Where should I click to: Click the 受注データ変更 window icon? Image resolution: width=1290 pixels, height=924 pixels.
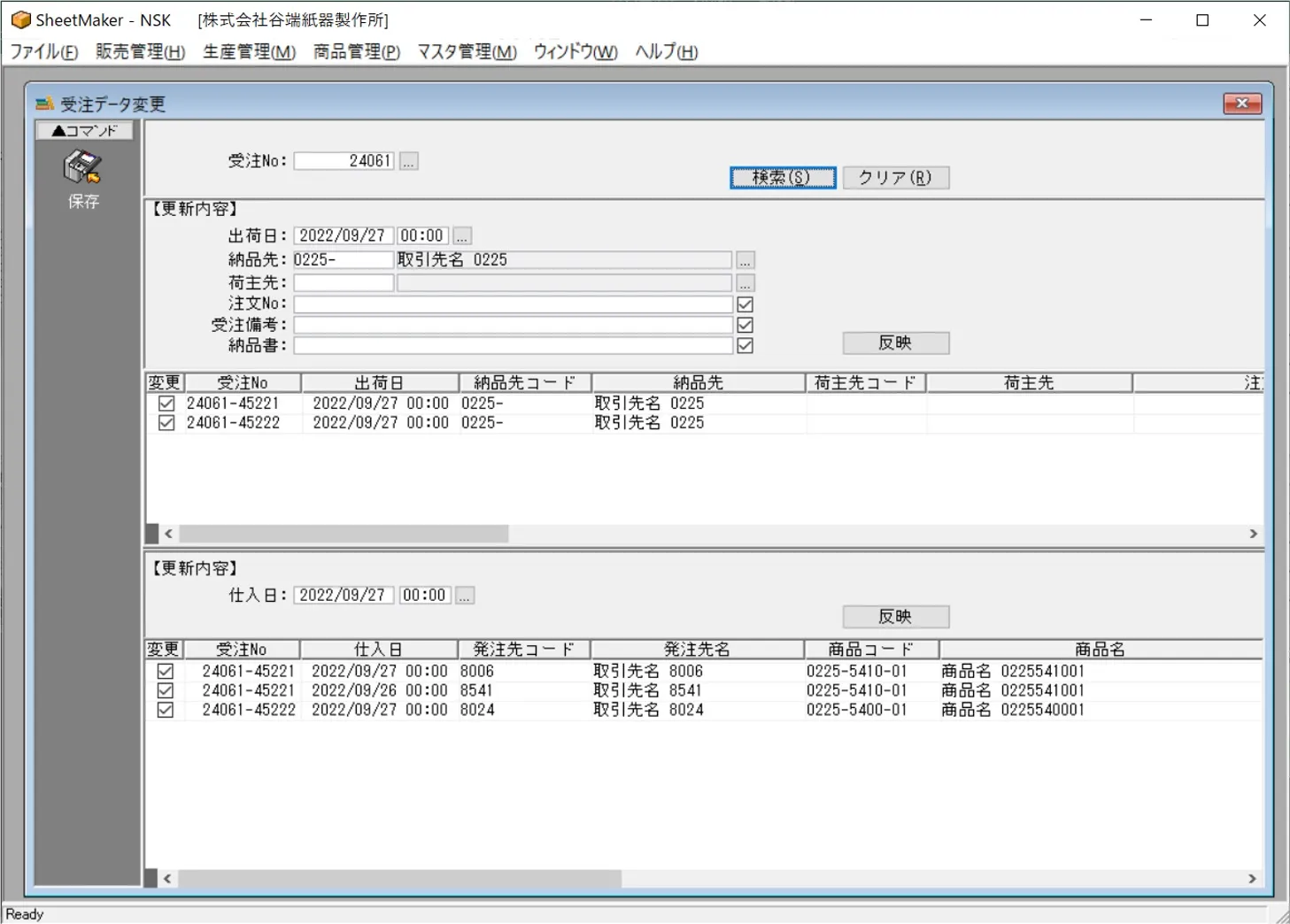(45, 104)
